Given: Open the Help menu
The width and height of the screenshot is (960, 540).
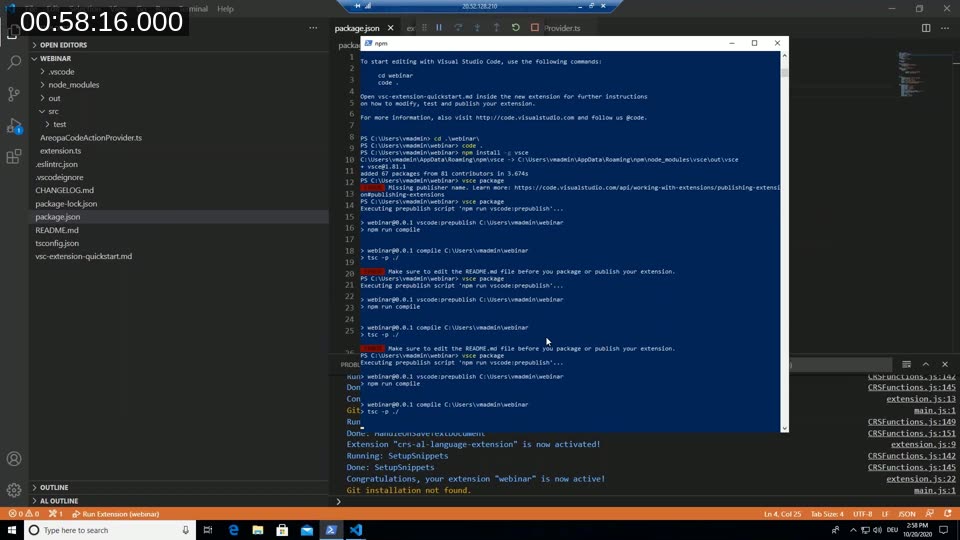Looking at the screenshot, I should click(225, 9).
